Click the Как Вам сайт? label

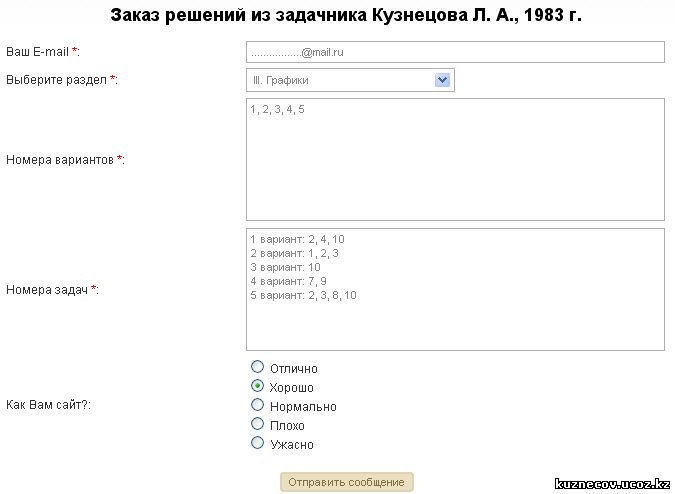[48, 405]
